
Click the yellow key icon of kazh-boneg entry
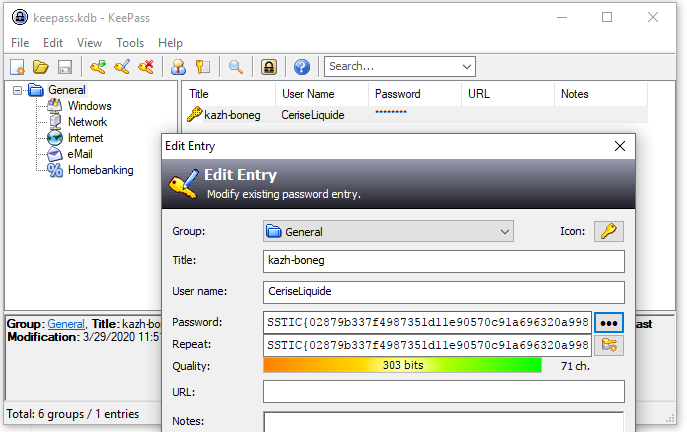pyautogui.click(x=194, y=114)
